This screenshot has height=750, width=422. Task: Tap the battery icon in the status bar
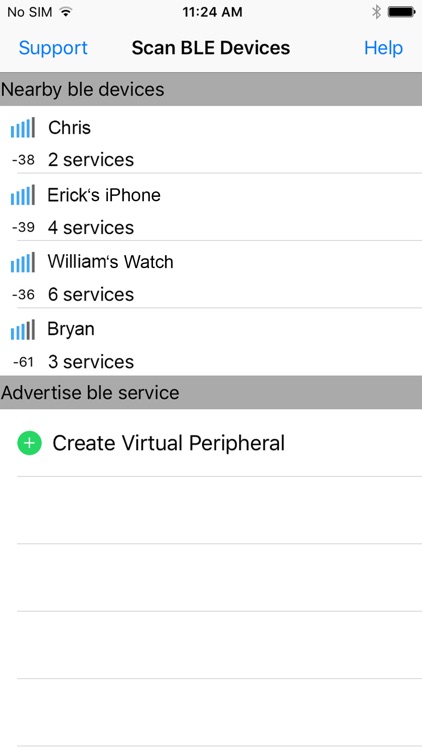(x=401, y=12)
